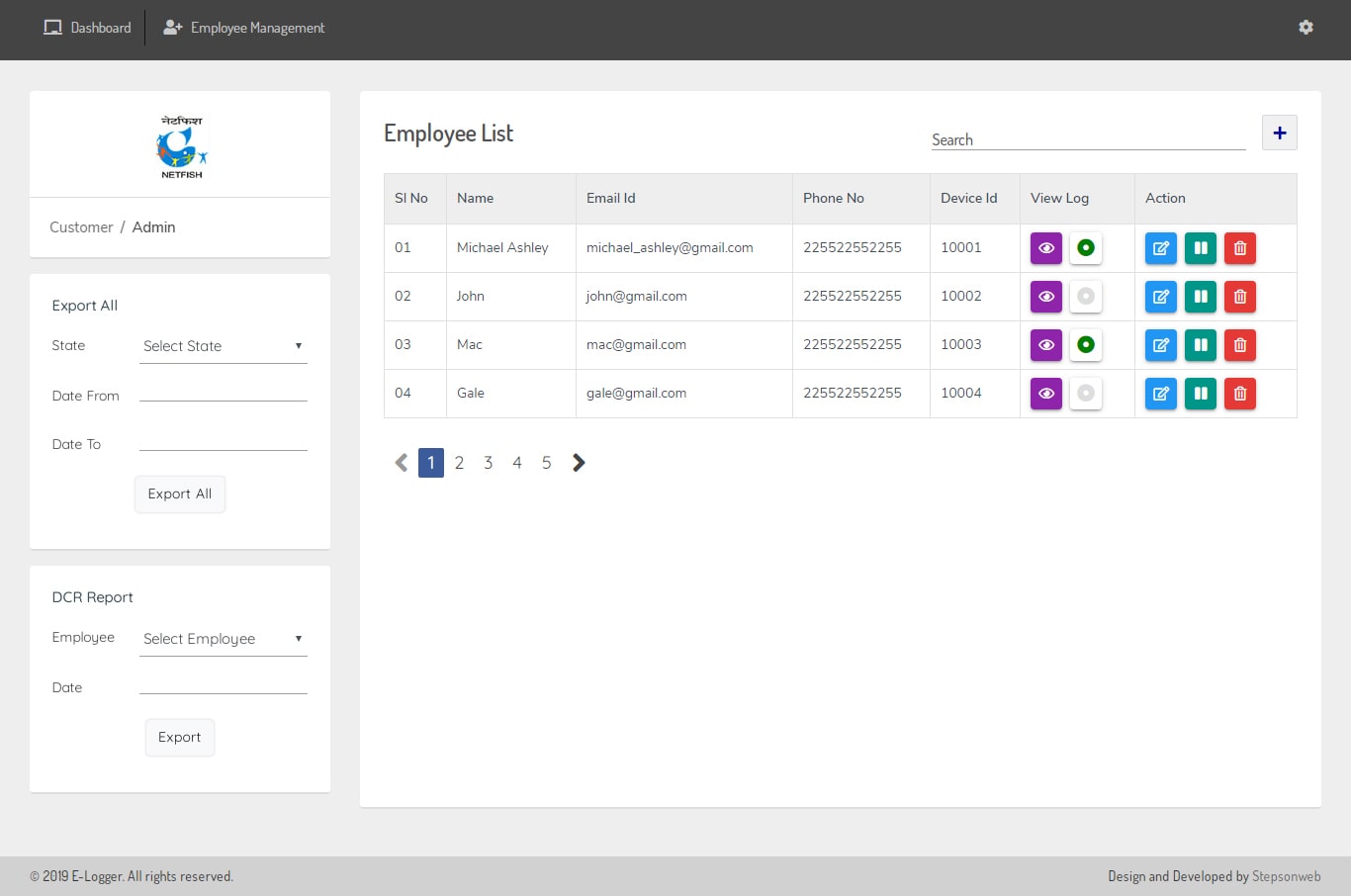Delete John's record with trash icon
1351x896 pixels.
(x=1240, y=297)
